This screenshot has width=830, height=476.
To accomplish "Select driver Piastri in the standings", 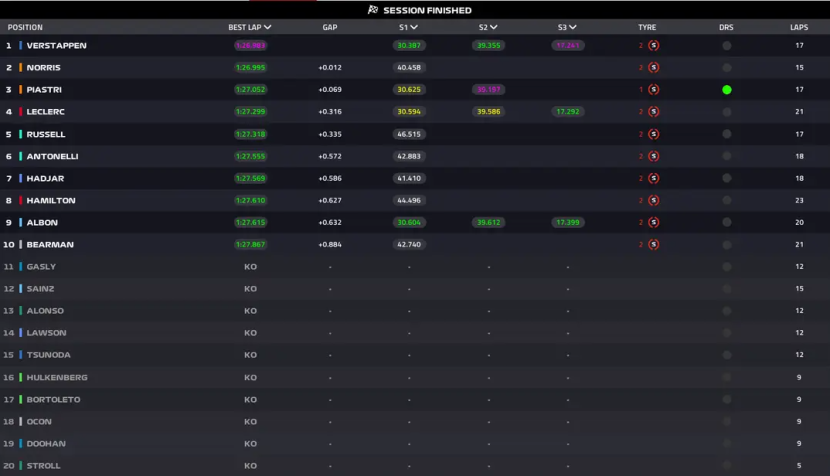I will 44,89.
